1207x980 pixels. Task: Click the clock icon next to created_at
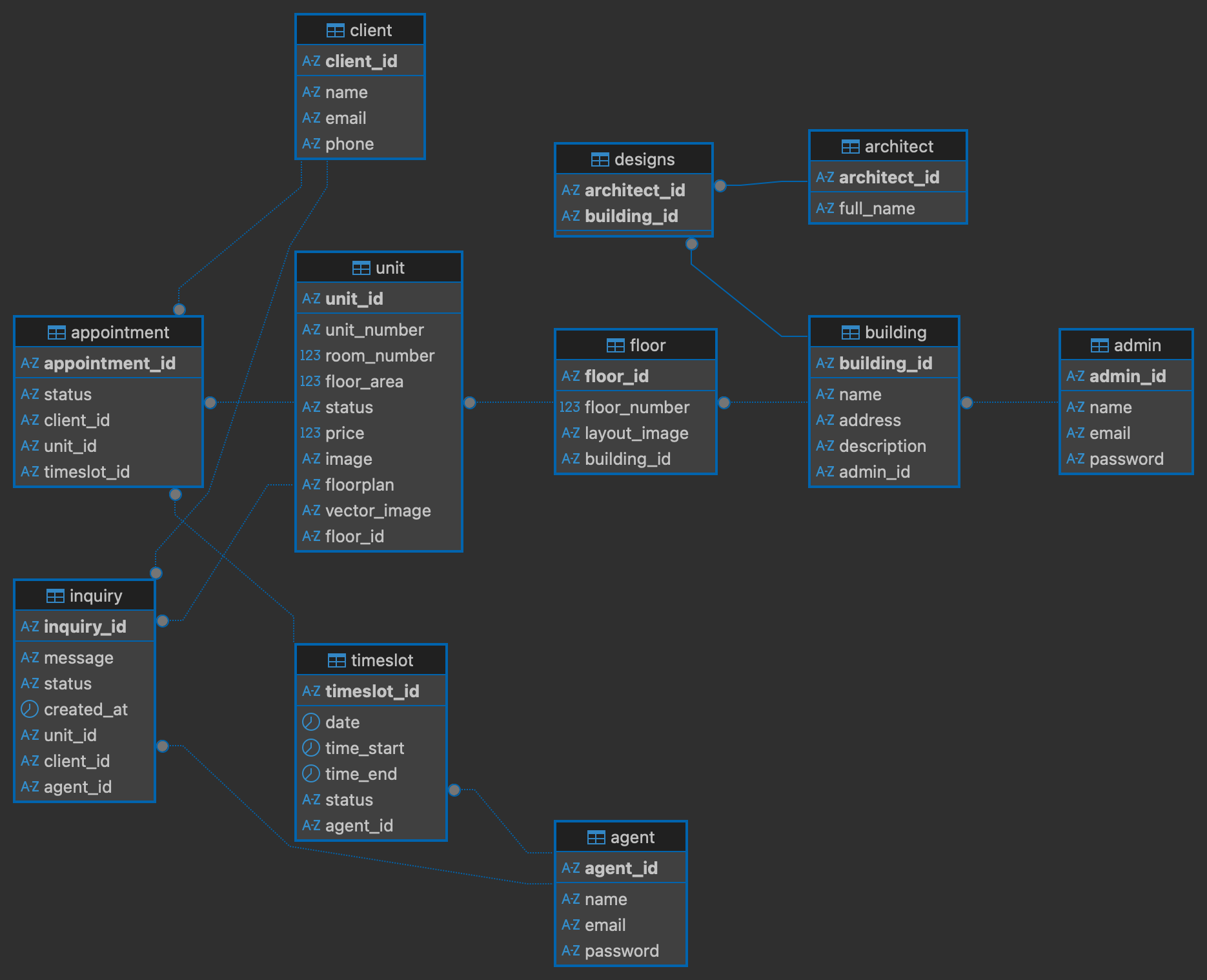coord(30,709)
